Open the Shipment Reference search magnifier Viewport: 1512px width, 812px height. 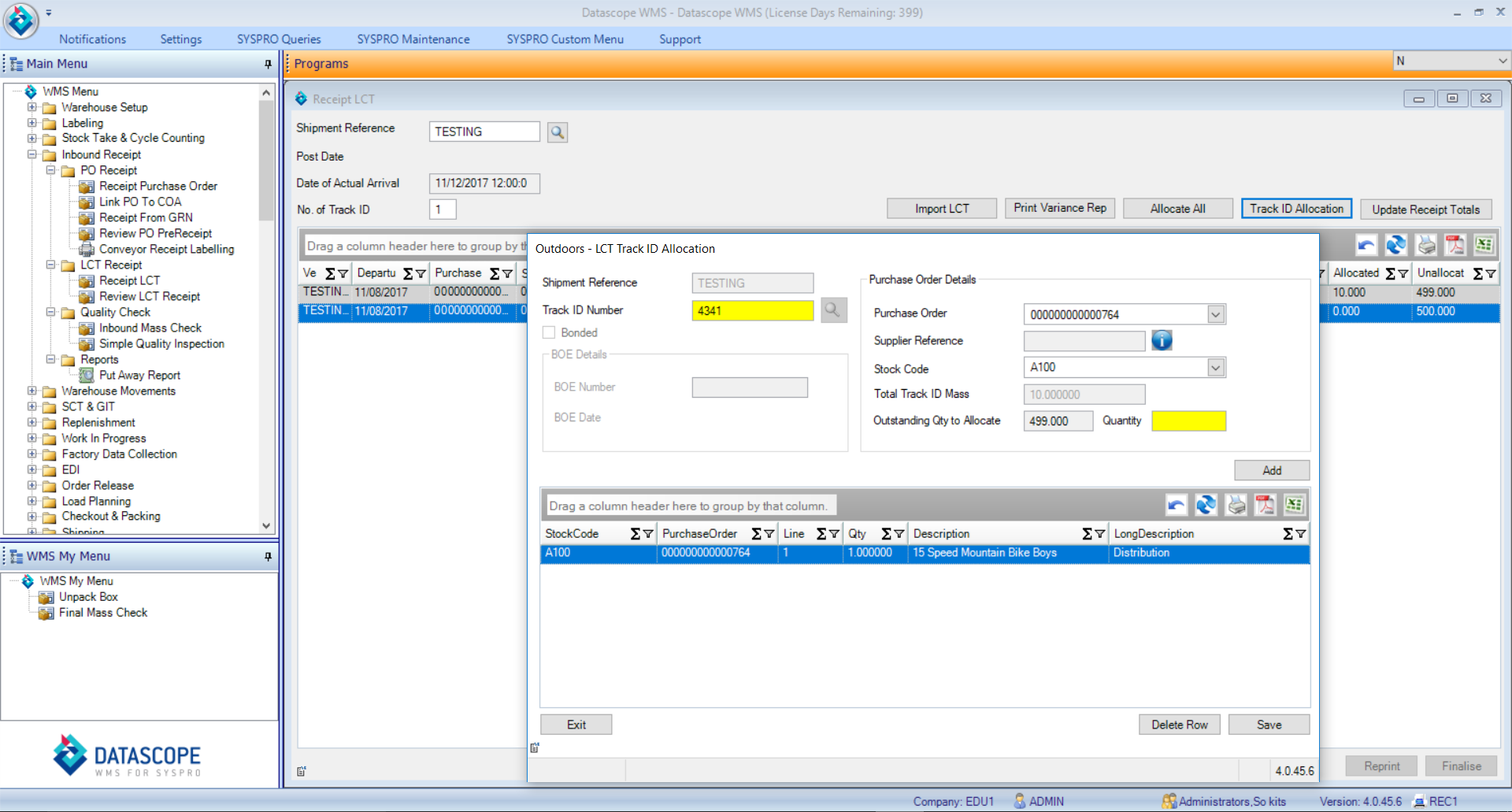pyautogui.click(x=557, y=132)
